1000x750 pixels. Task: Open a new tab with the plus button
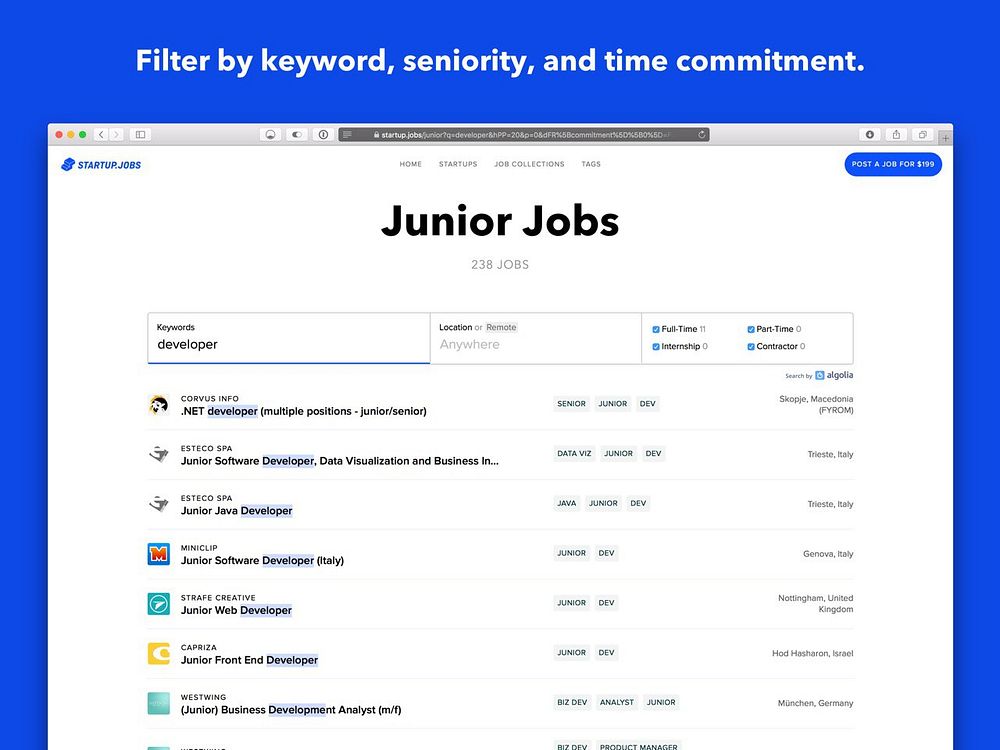click(946, 138)
